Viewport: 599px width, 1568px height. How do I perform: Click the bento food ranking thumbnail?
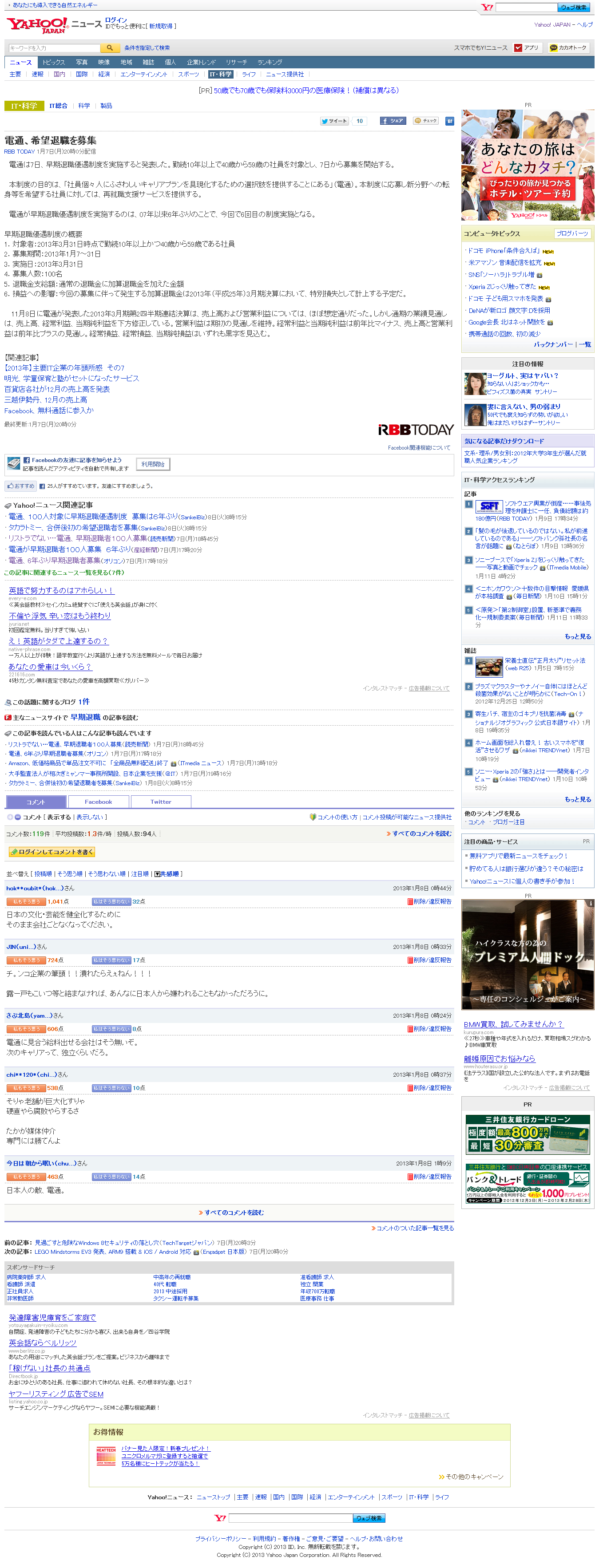pyautogui.click(x=489, y=667)
